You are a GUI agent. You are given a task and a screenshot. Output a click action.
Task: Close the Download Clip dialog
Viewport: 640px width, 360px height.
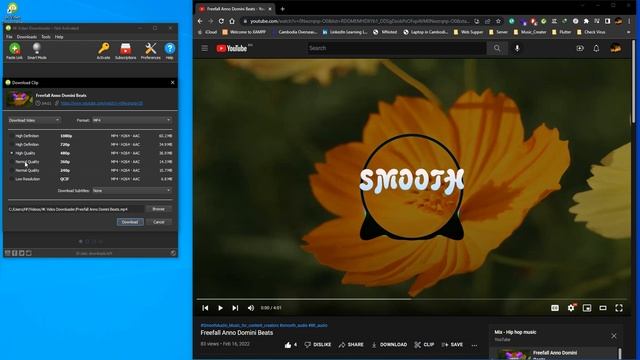coord(173,82)
